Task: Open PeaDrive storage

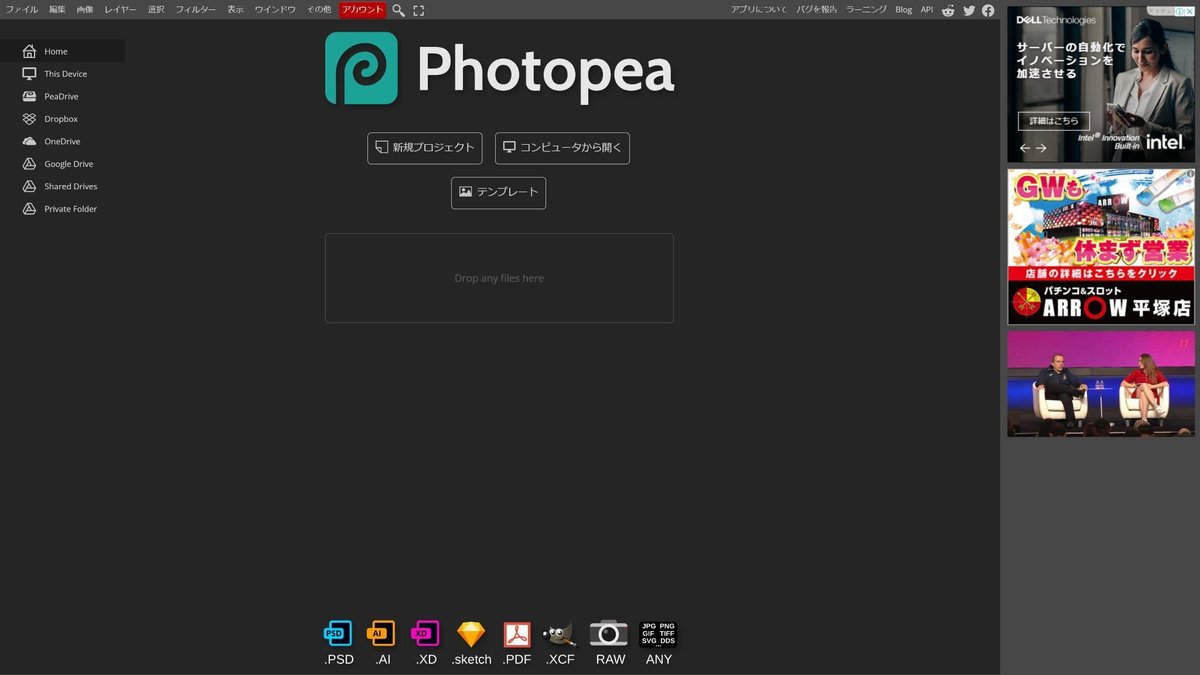Action: point(62,96)
